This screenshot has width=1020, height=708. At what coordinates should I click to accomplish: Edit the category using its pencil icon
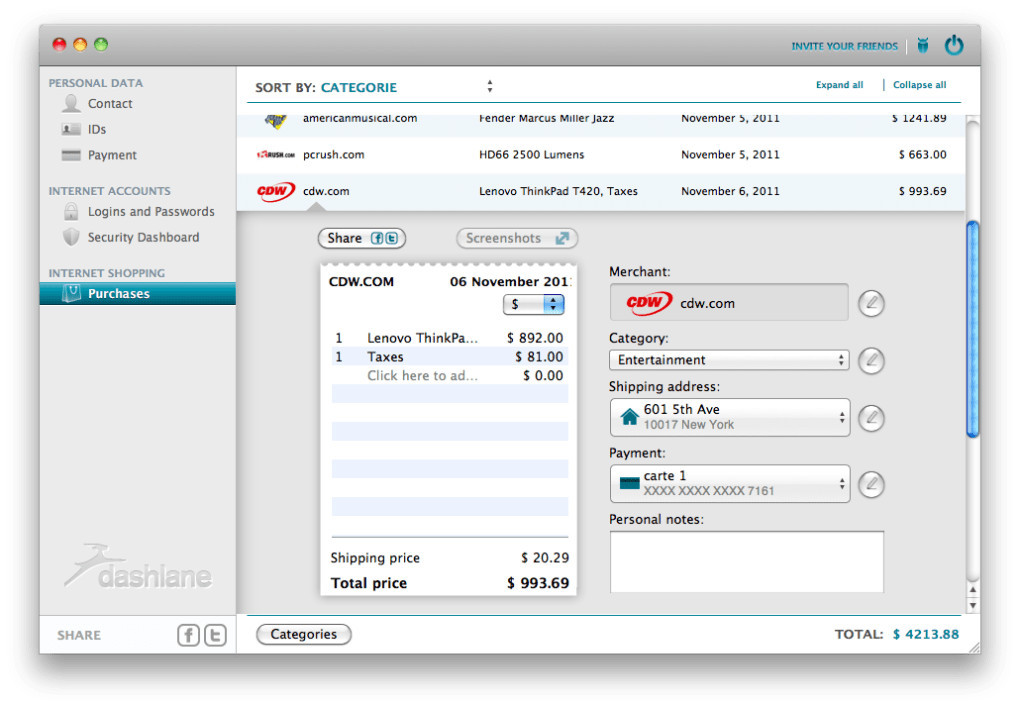(x=871, y=361)
